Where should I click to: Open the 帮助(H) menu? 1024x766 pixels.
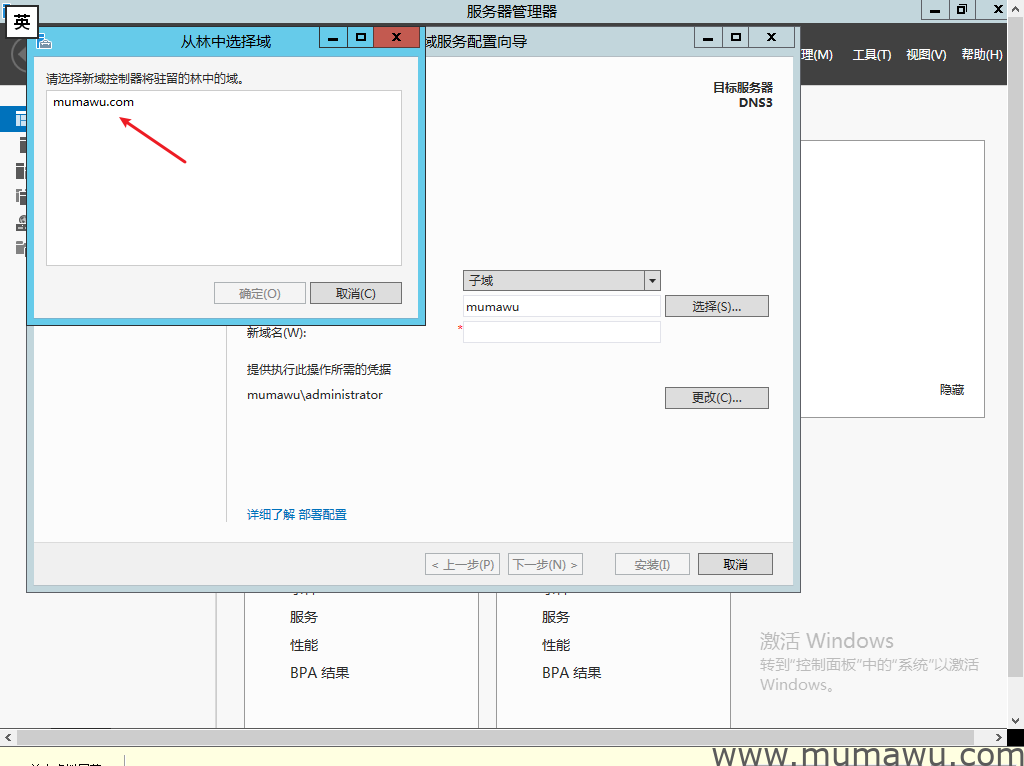[981, 55]
